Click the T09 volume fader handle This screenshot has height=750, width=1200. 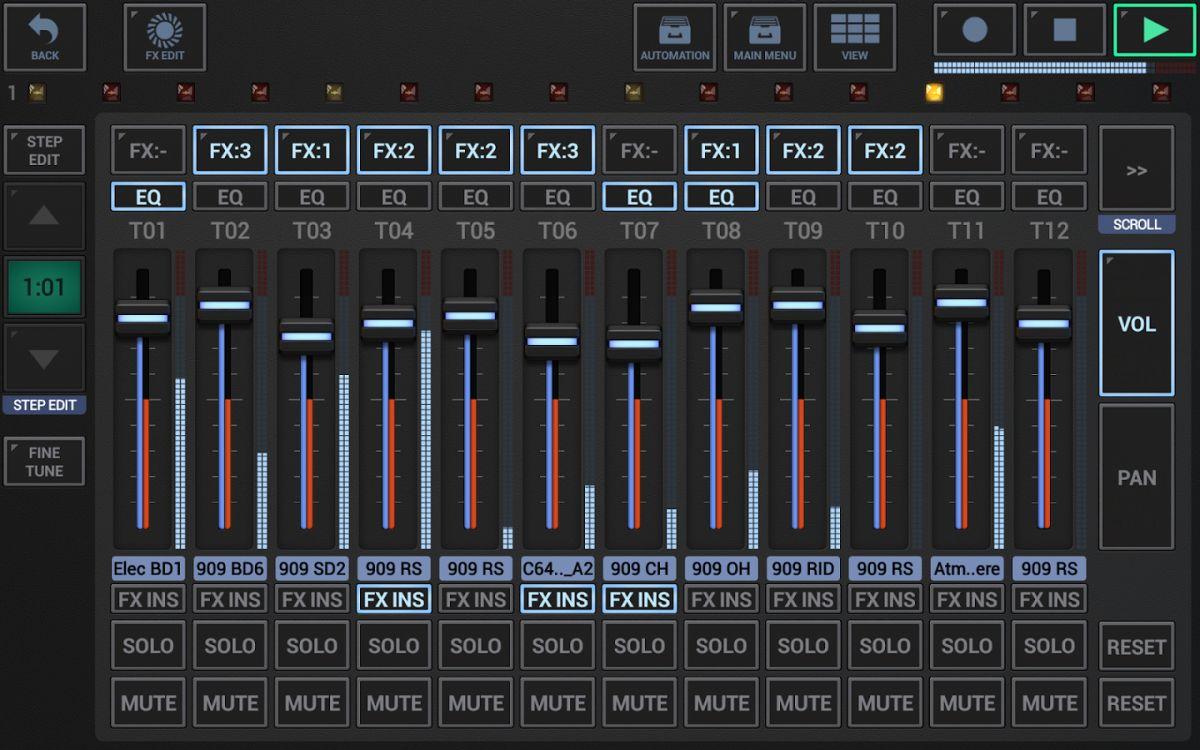(x=799, y=305)
